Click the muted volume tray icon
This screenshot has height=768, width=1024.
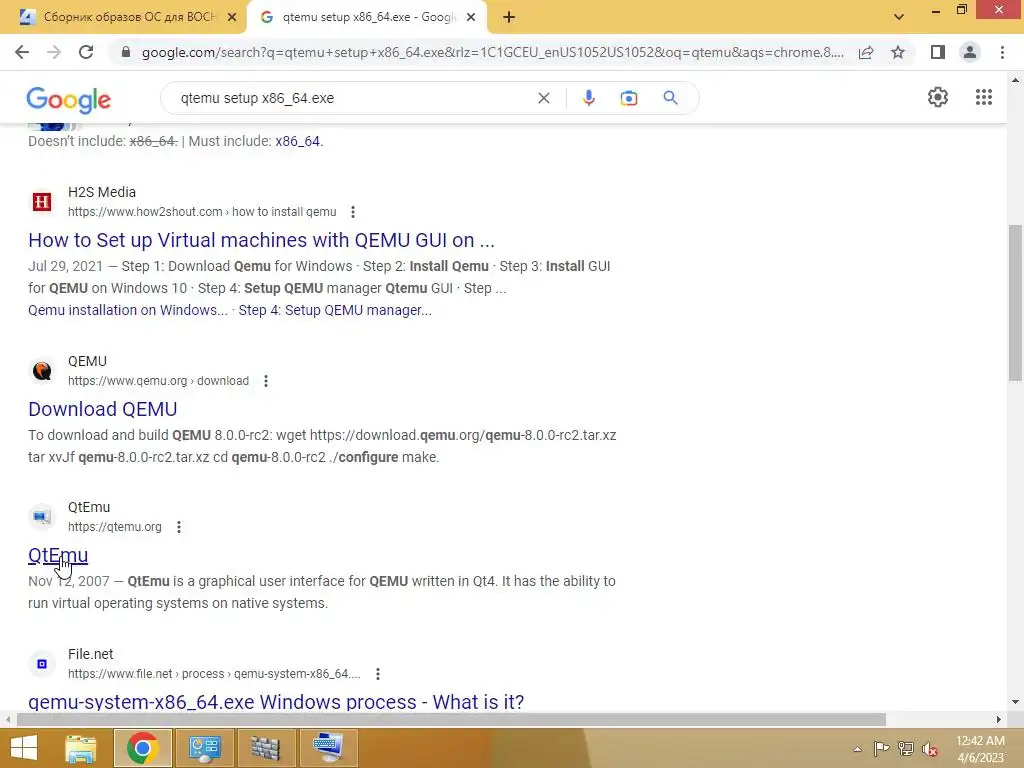point(930,748)
